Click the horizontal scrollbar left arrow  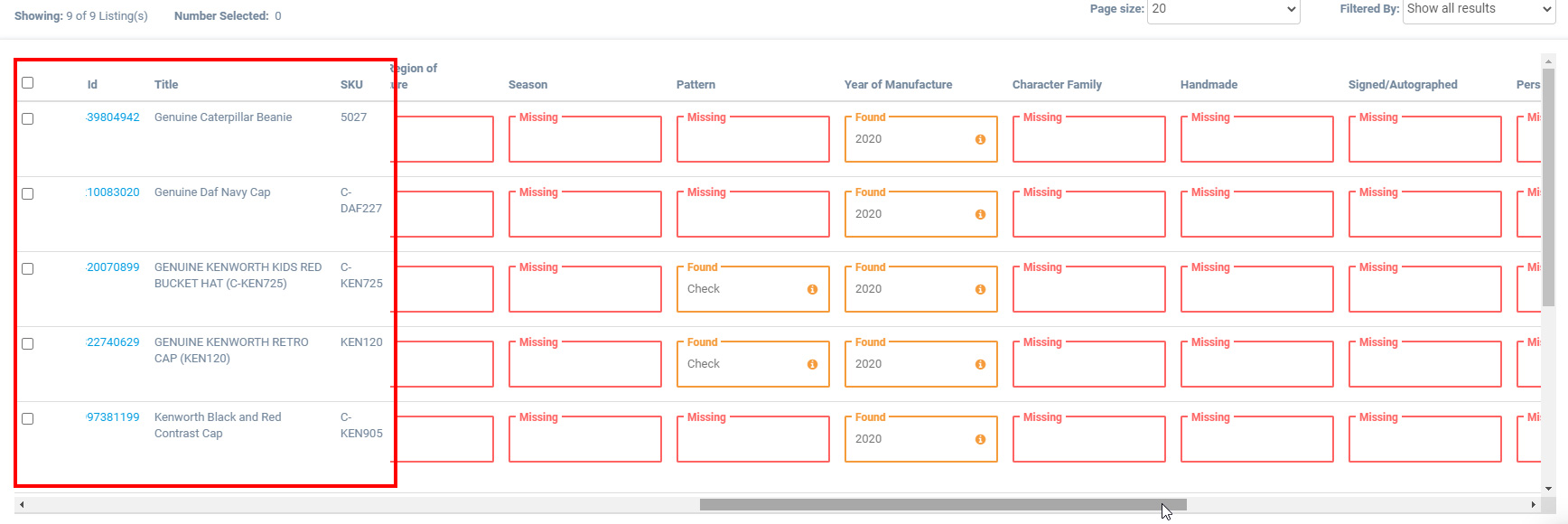22,504
